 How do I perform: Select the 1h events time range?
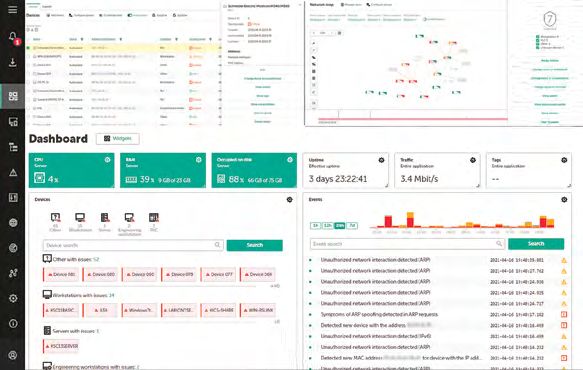point(315,225)
